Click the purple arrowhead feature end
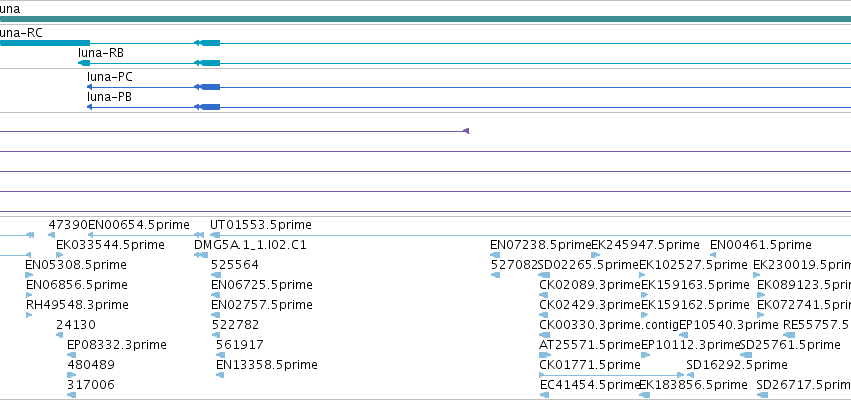851x400 pixels. pos(466,131)
